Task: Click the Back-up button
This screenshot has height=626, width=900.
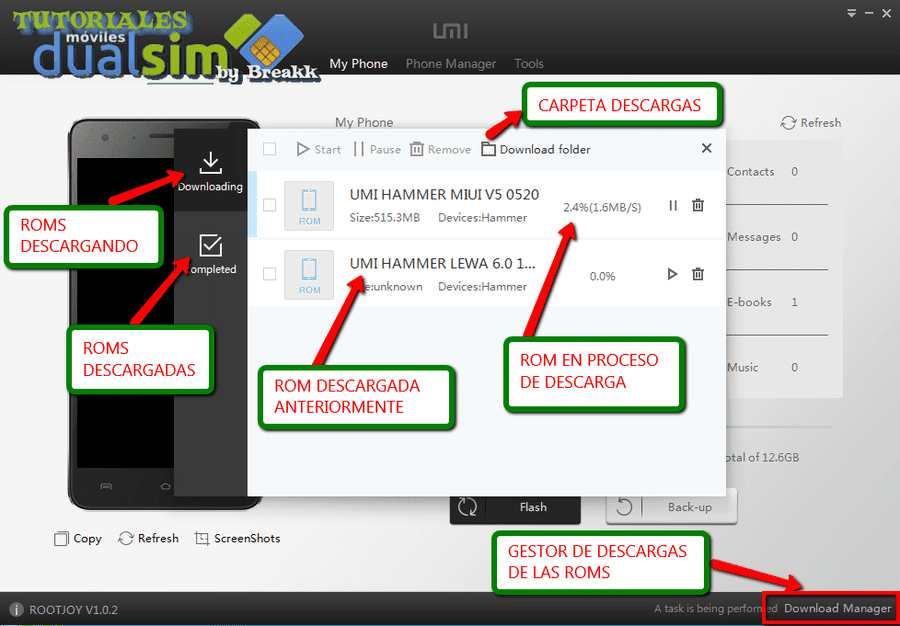Action: click(x=672, y=507)
